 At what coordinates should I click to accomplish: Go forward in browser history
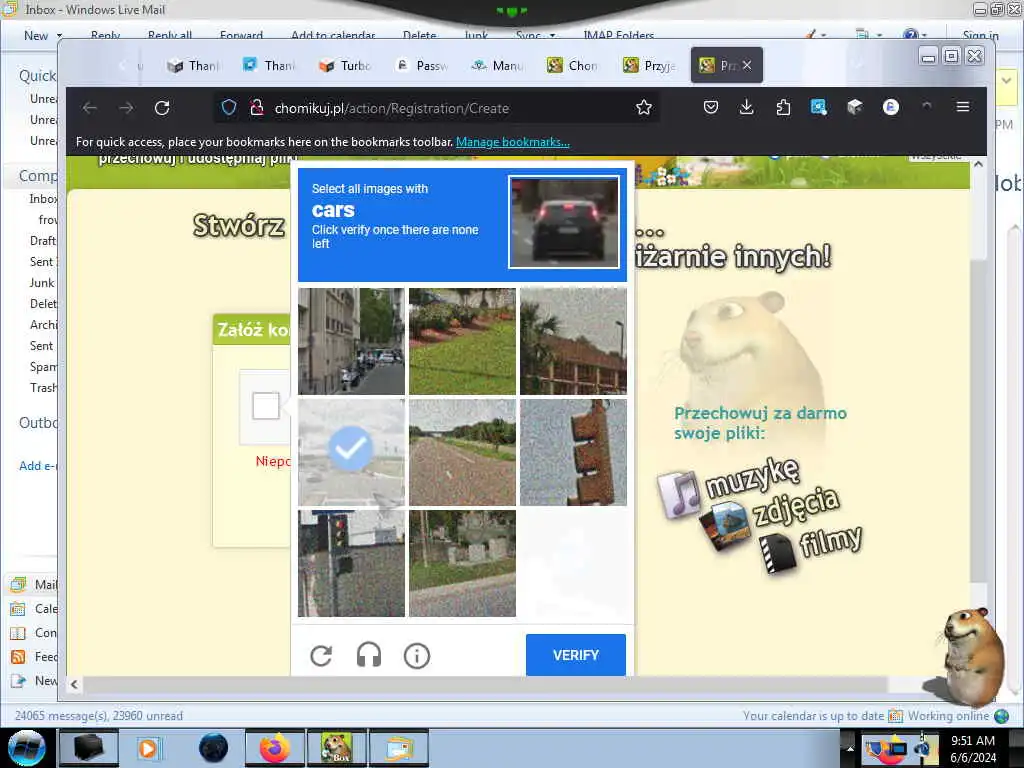point(126,108)
